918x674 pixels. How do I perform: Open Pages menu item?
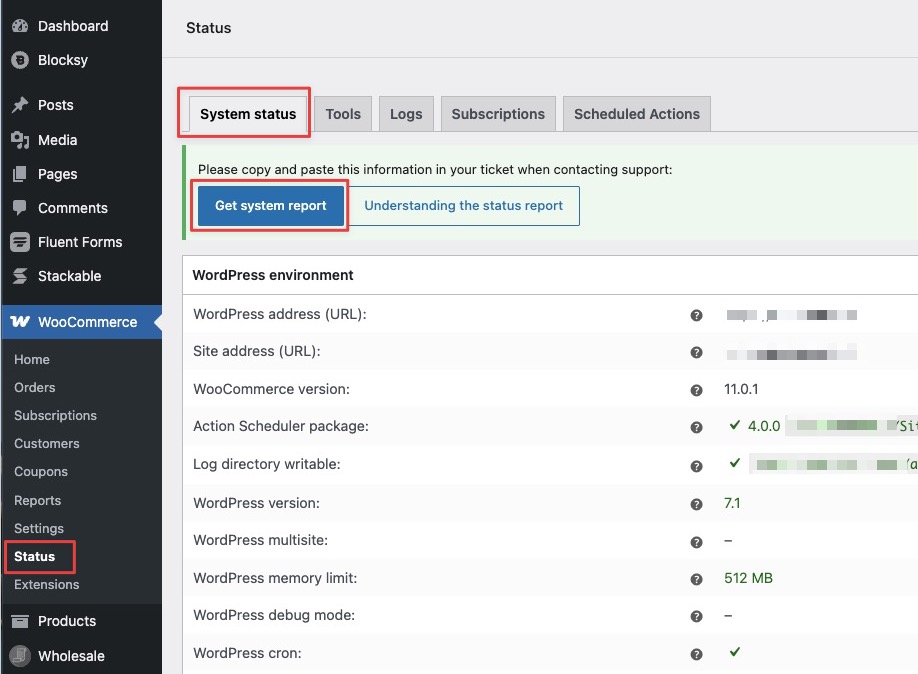[x=57, y=174]
